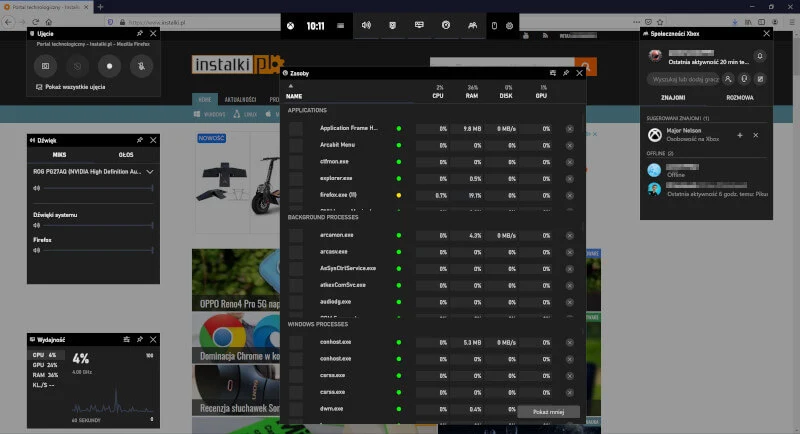Click the record last 30 seconds button
The height and width of the screenshot is (434, 800).
coord(77,66)
